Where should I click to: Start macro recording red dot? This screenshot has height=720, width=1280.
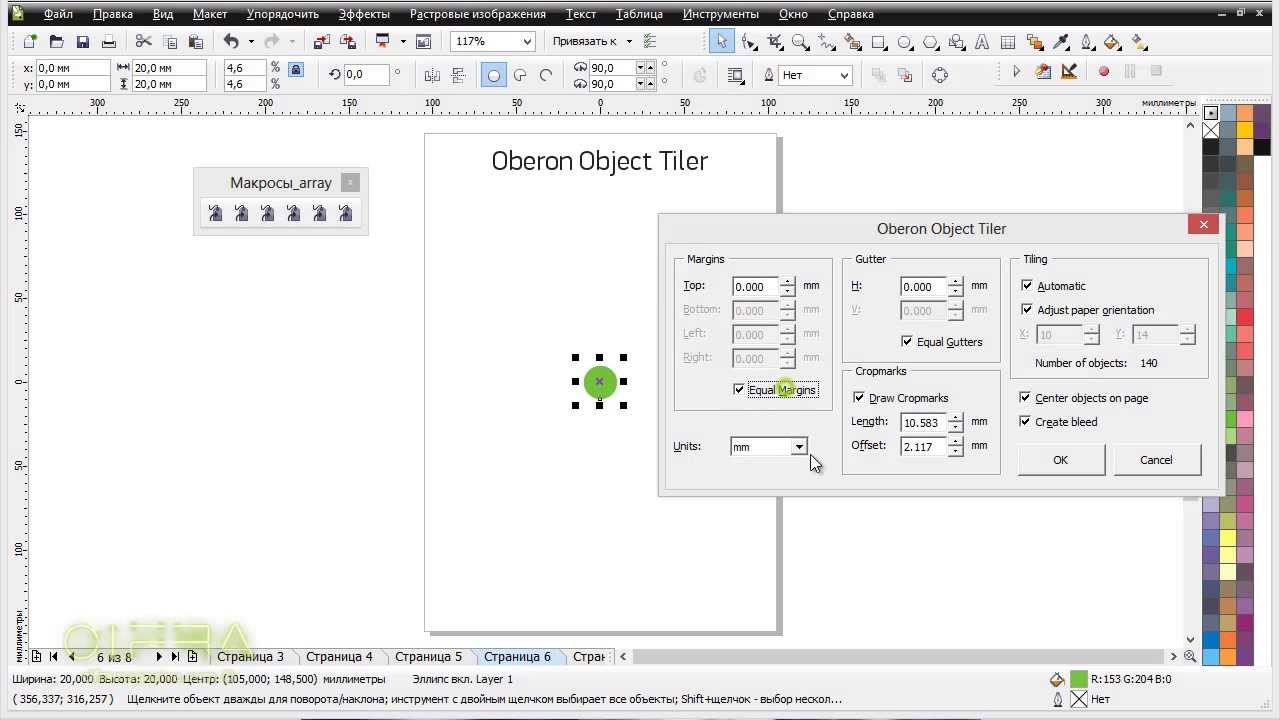tap(1104, 72)
